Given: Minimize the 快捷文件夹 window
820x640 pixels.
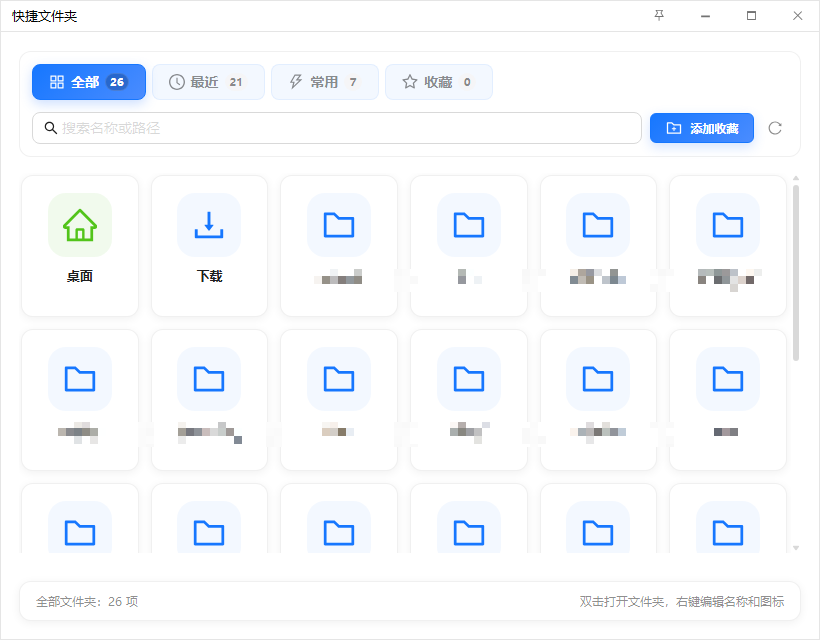Looking at the screenshot, I should click(x=705, y=16).
